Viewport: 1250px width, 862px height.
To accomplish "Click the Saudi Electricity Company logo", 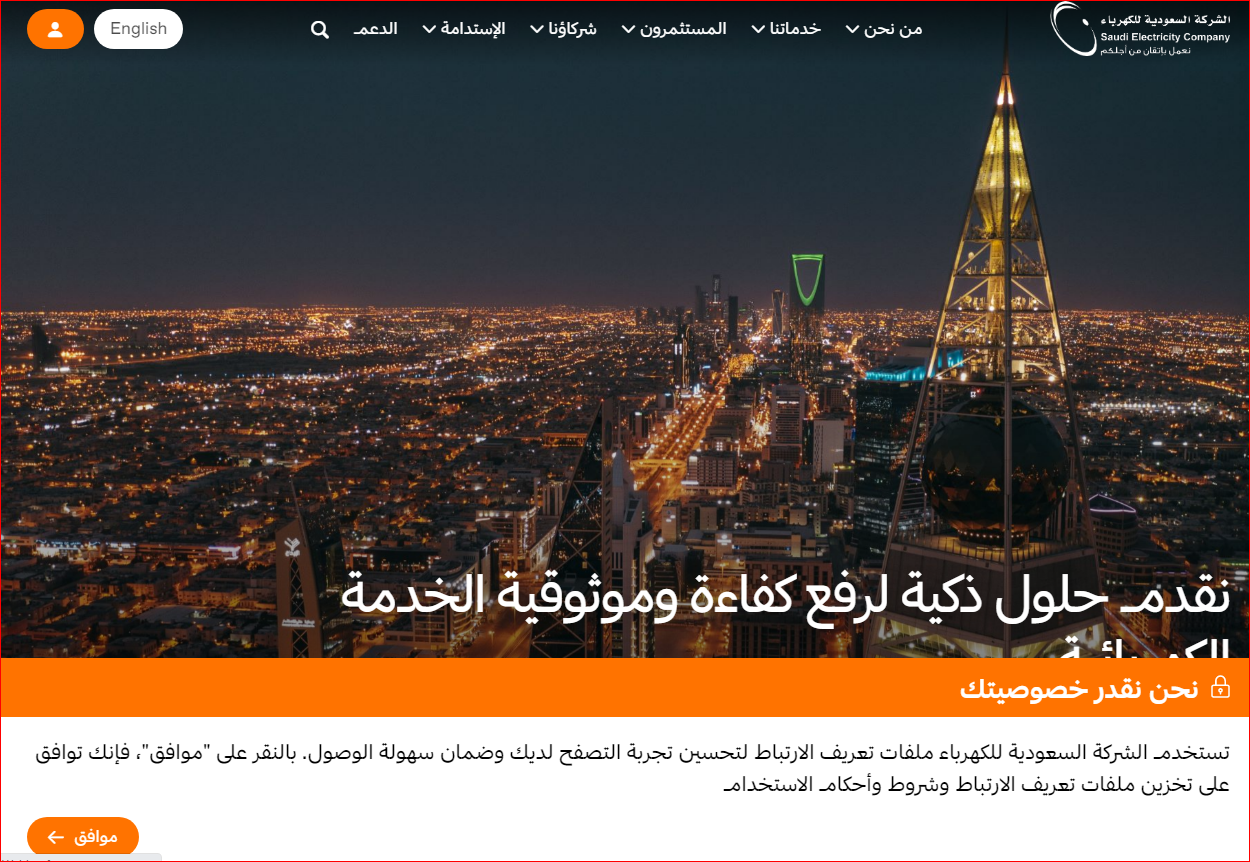I will (1140, 29).
